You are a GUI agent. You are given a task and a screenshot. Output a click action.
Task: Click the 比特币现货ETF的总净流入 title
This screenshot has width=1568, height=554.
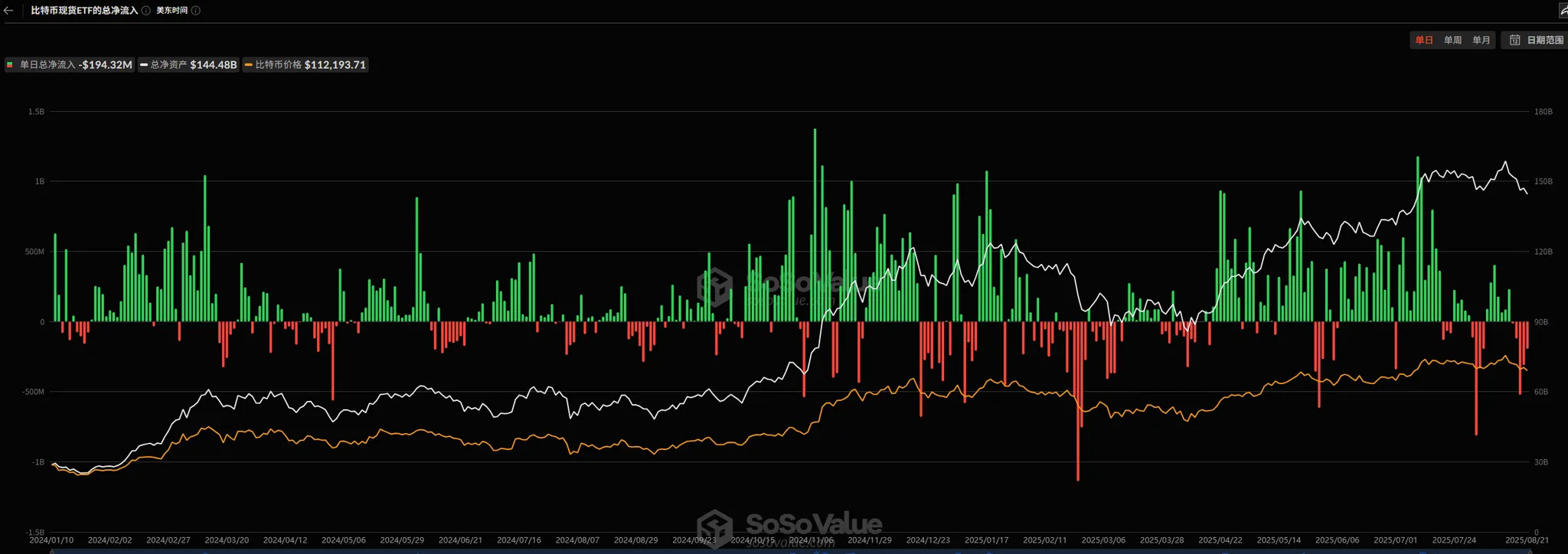(84, 11)
